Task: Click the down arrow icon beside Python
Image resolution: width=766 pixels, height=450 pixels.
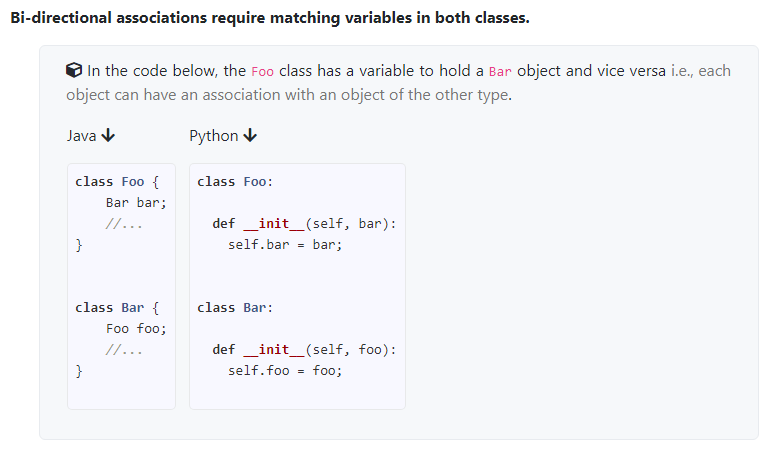Action: (250, 135)
